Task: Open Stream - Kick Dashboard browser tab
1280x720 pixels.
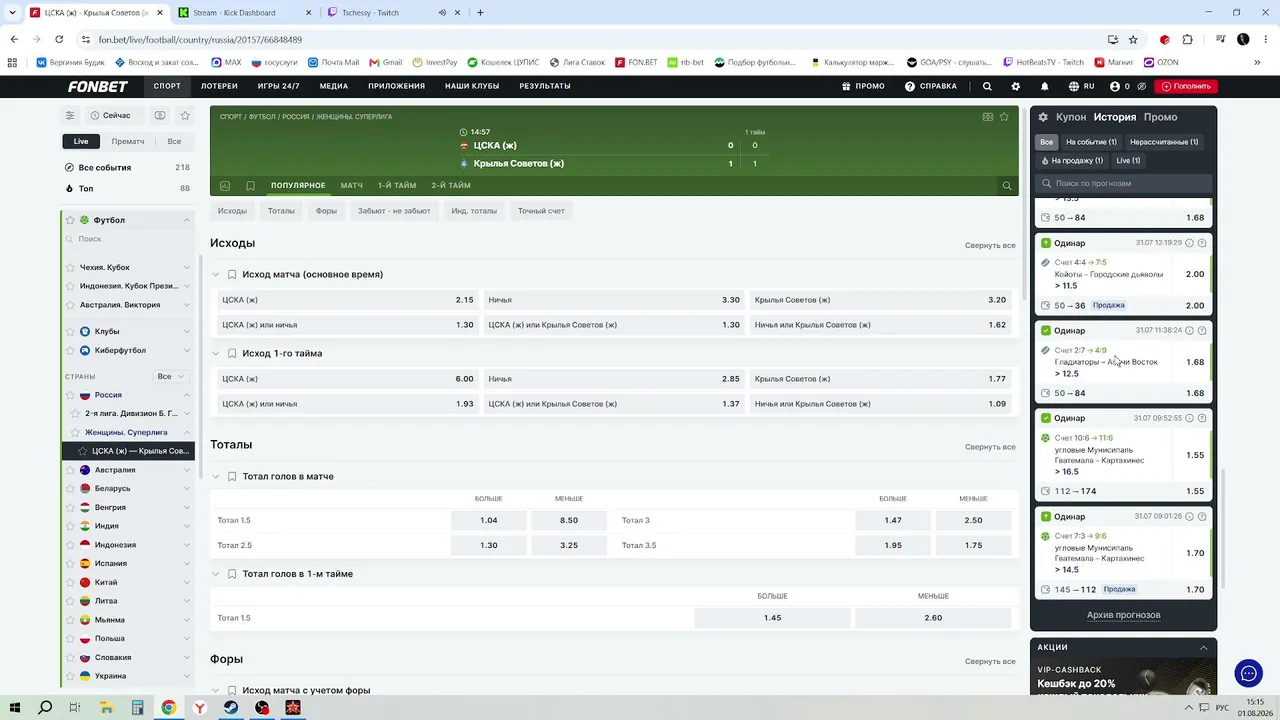Action: tap(234, 13)
